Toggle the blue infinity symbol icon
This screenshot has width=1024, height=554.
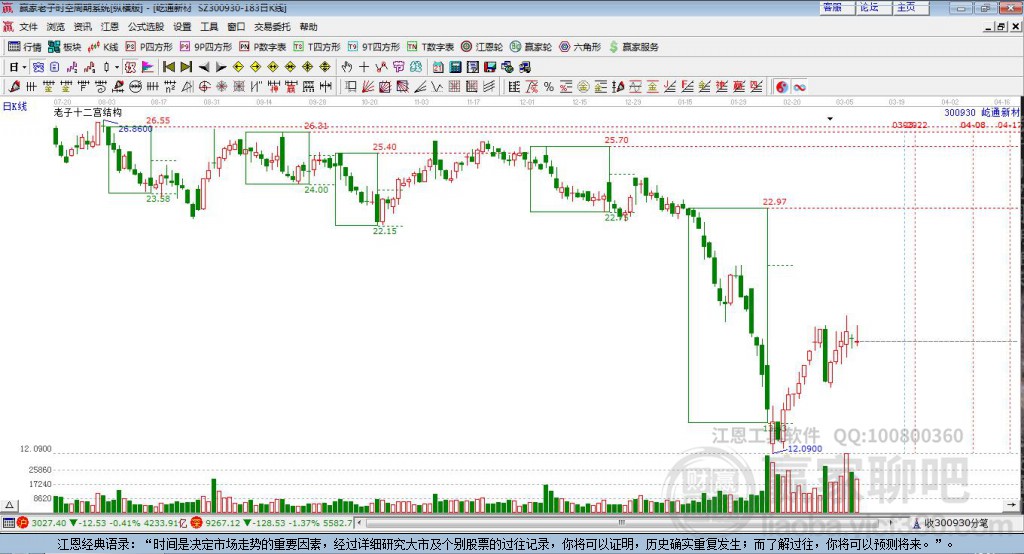click(x=799, y=86)
